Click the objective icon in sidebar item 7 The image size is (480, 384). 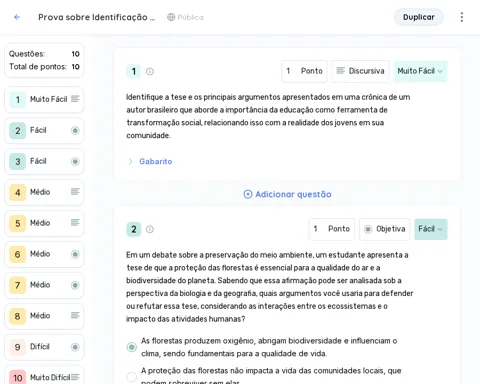(x=75, y=285)
